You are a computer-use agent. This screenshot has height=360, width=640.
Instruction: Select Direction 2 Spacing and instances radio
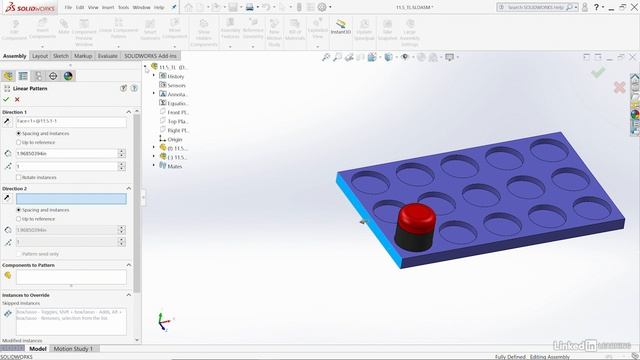click(18, 210)
